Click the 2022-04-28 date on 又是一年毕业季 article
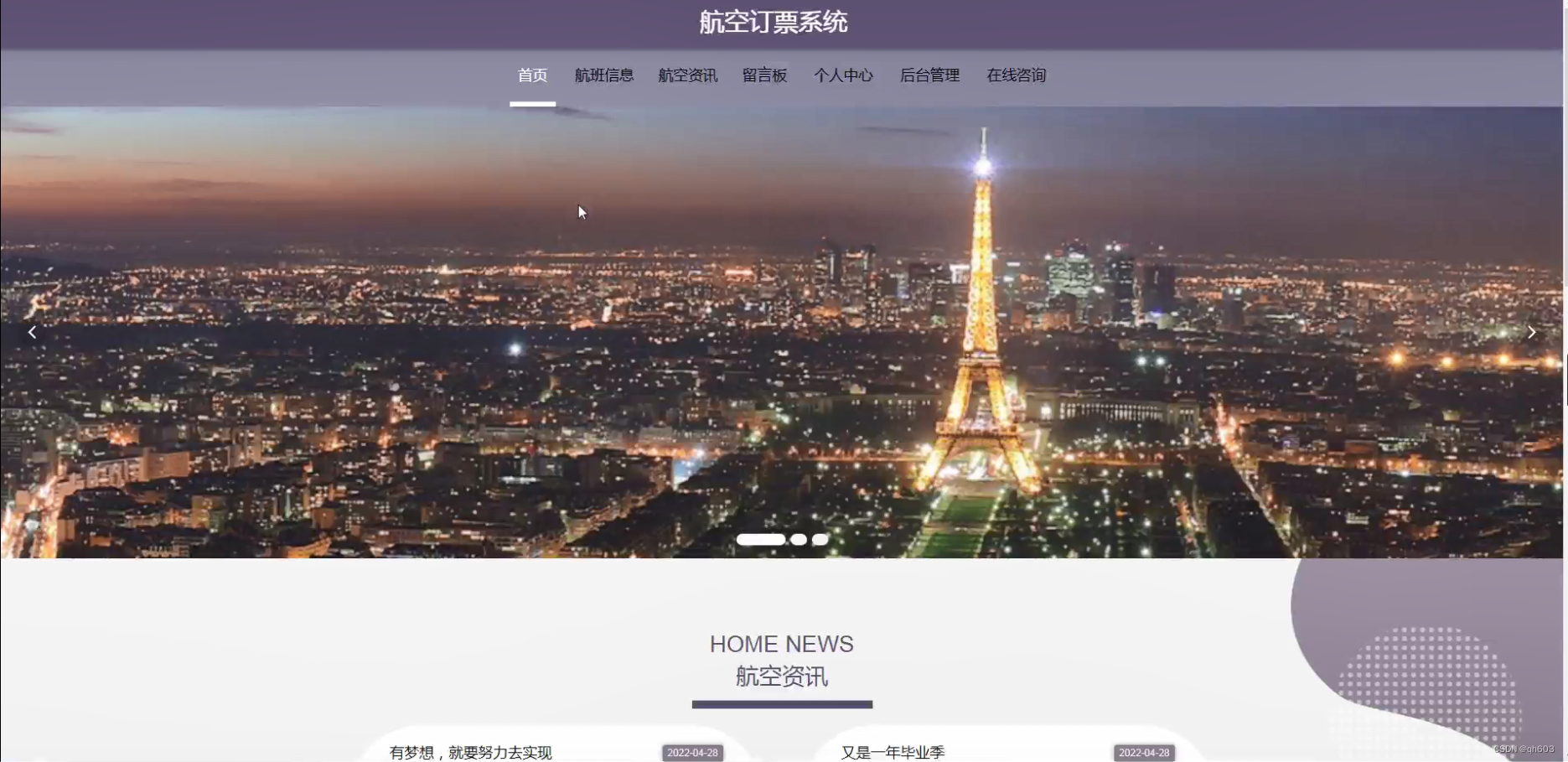The width and height of the screenshot is (1568, 762). [x=1144, y=753]
